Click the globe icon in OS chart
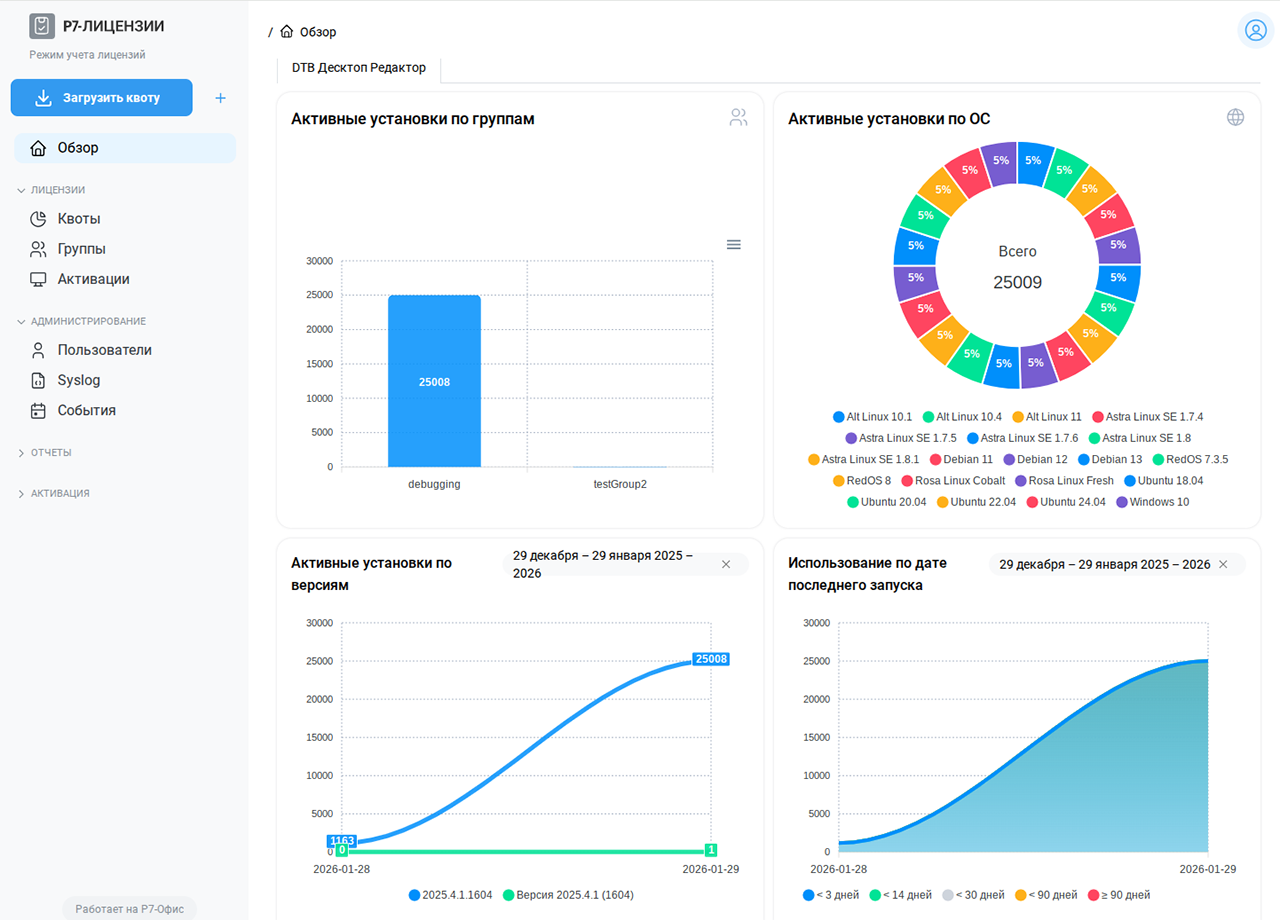This screenshot has height=920, width=1280. click(1235, 118)
